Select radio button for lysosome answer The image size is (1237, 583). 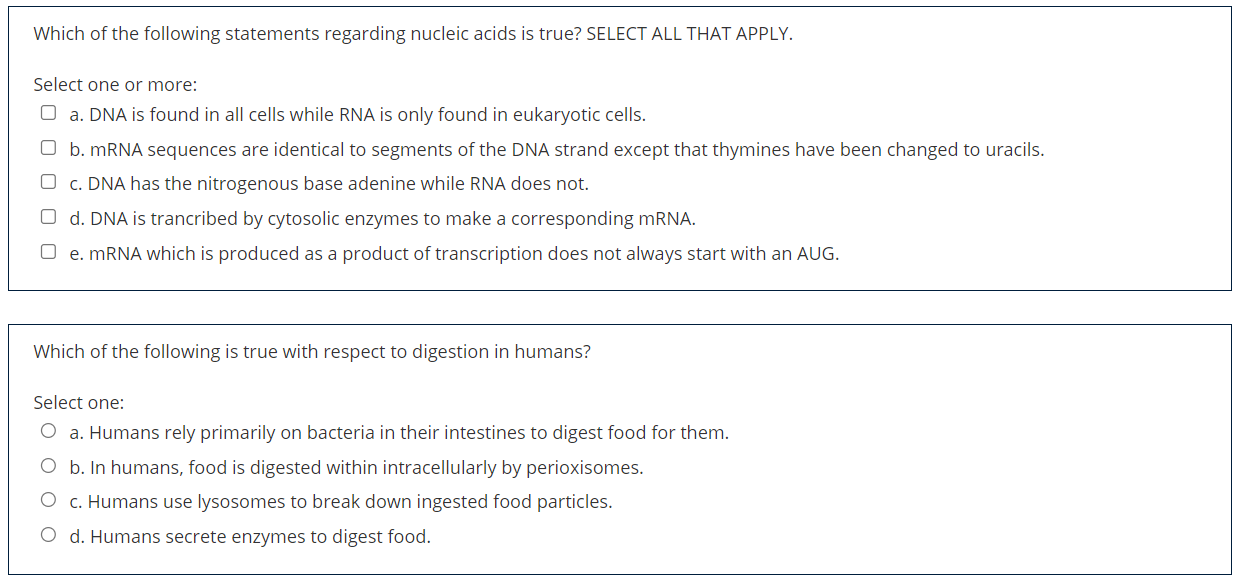click(47, 499)
